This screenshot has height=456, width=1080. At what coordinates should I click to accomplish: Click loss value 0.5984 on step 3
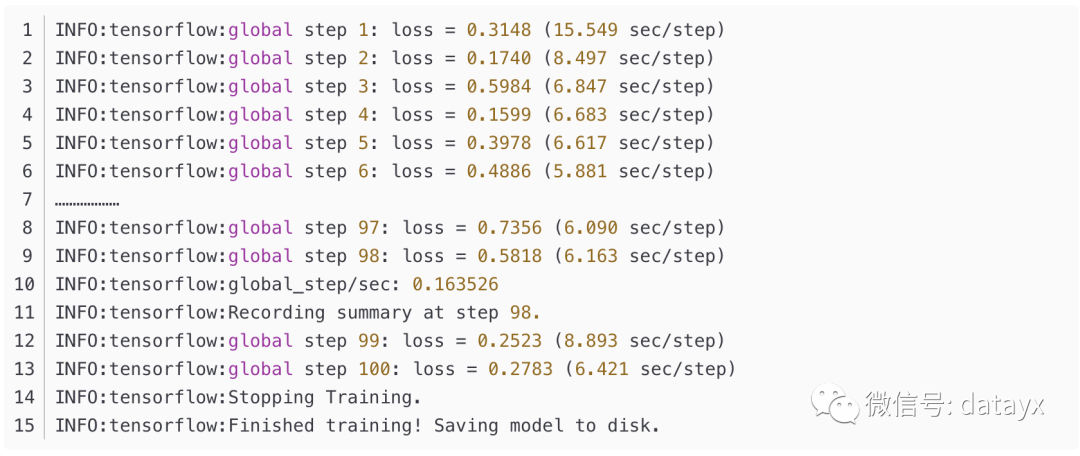click(499, 86)
